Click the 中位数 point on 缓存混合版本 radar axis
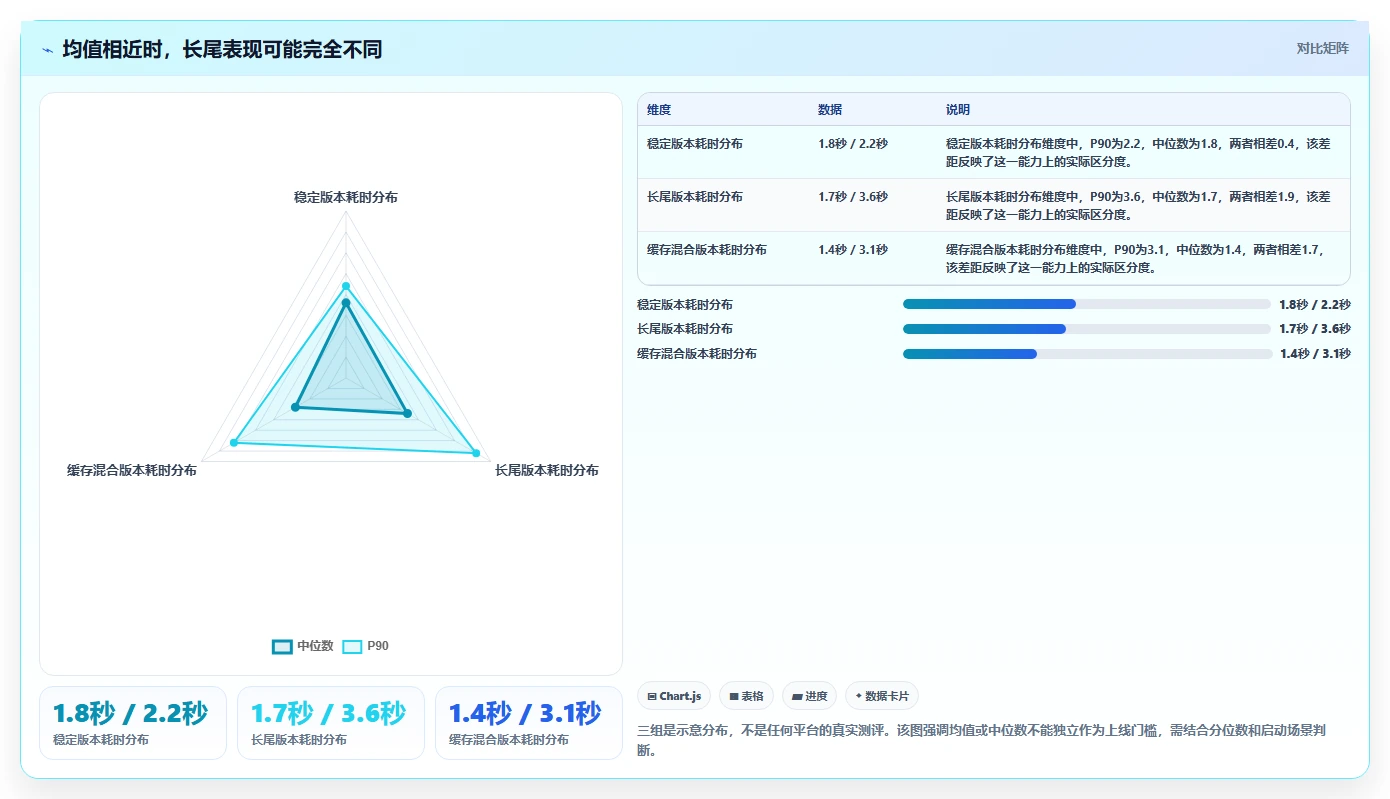 (295, 407)
